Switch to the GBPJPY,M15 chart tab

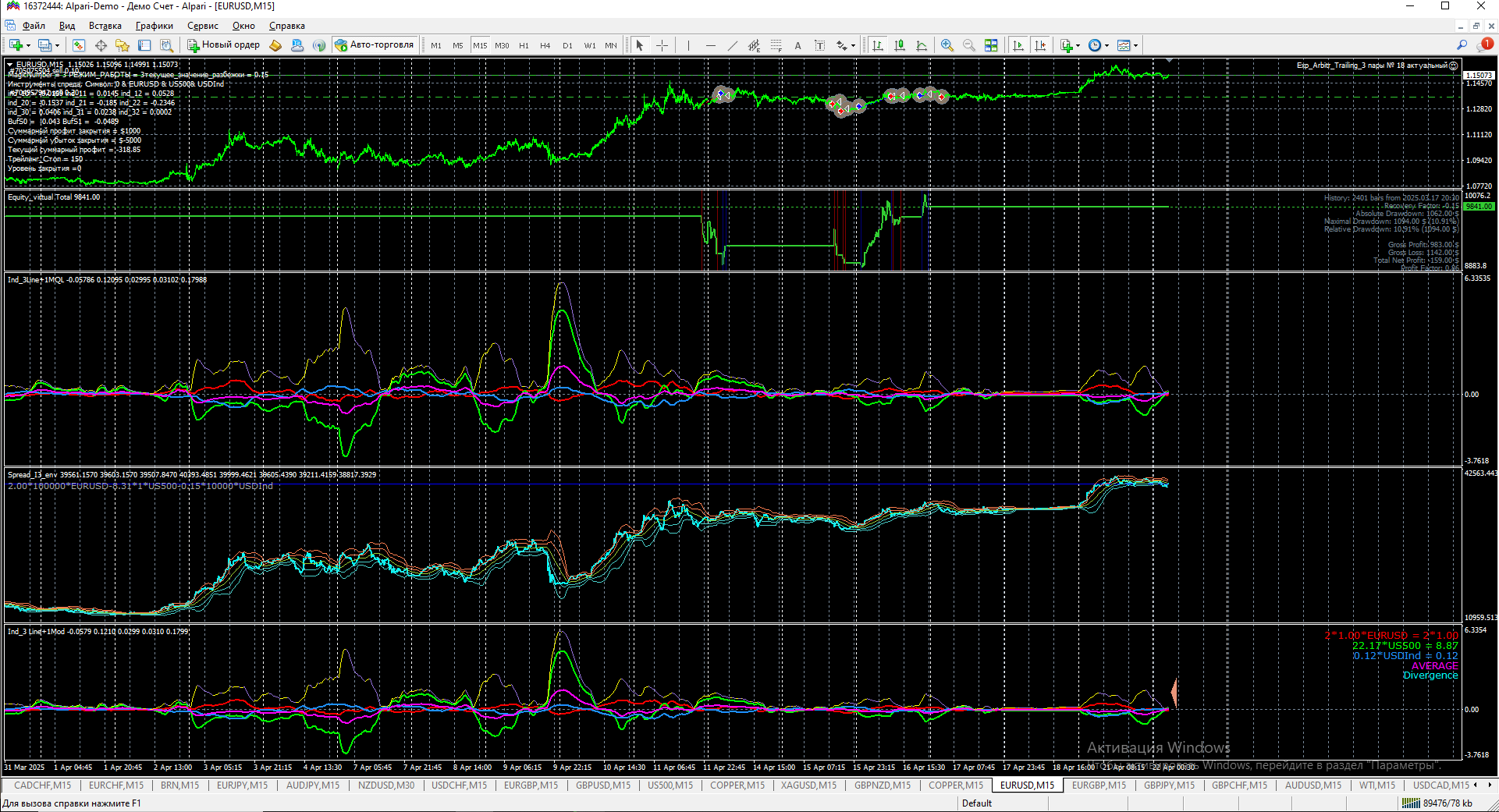click(1169, 785)
